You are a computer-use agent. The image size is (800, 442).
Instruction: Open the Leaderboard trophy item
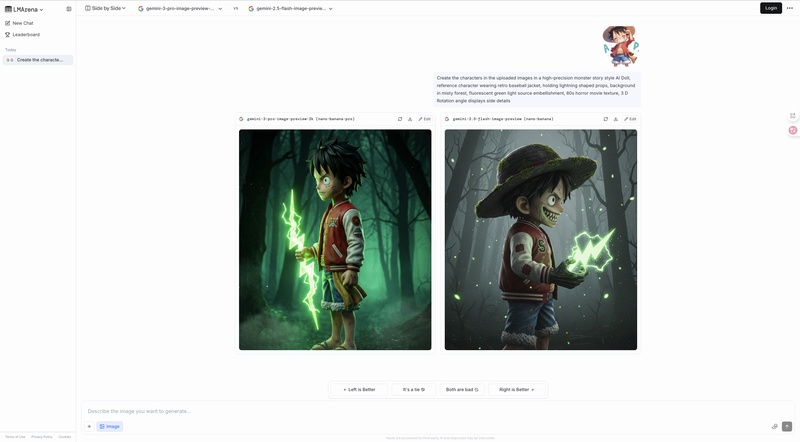[22, 35]
